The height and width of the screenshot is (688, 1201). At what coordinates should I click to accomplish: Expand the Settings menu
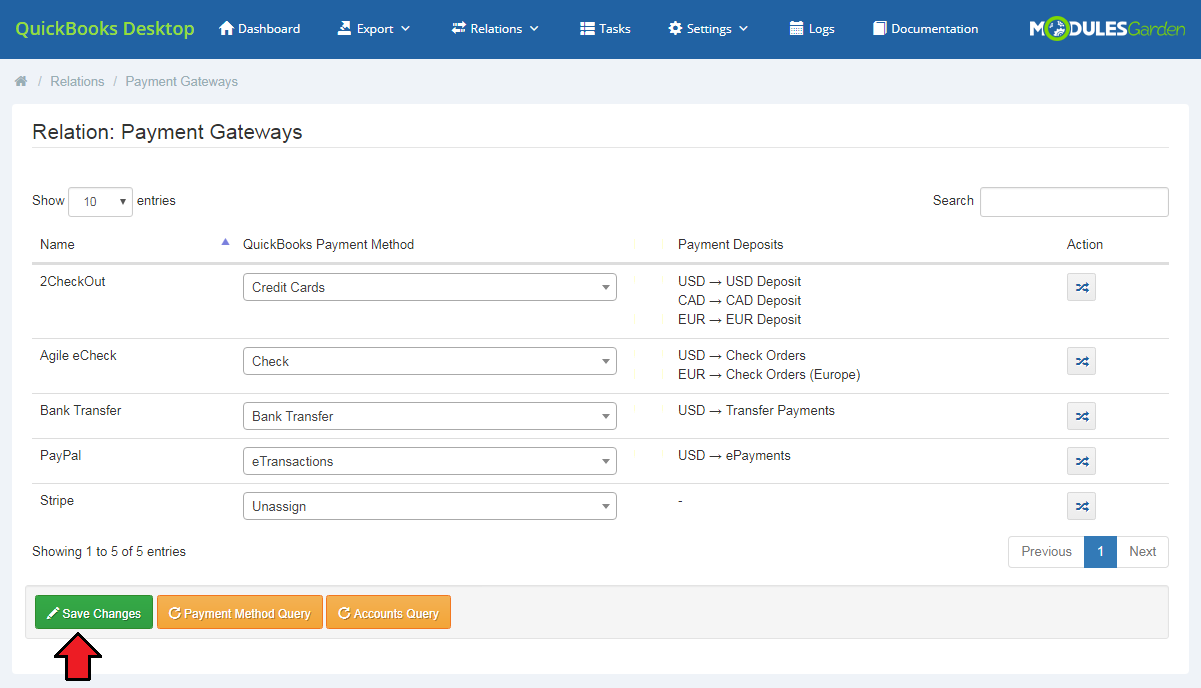coord(708,29)
